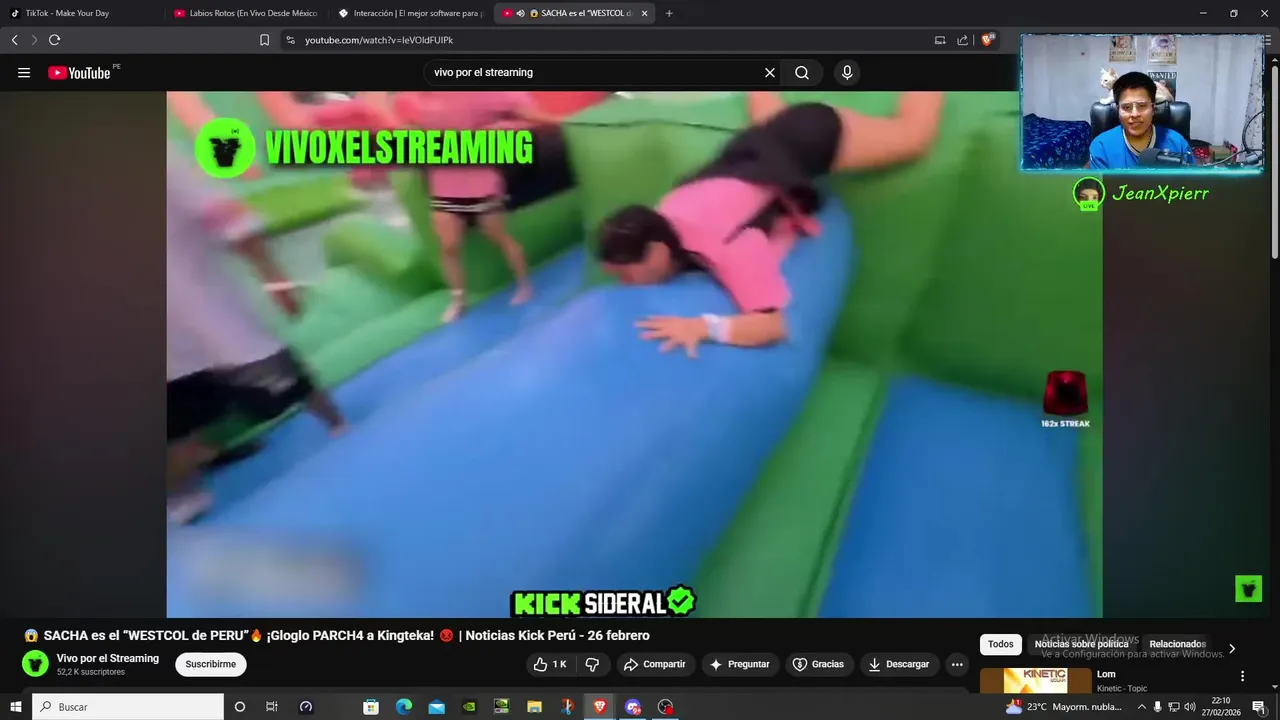Click the 52,2 K suscriptores text
This screenshot has height=720, width=1280.
tap(91, 672)
